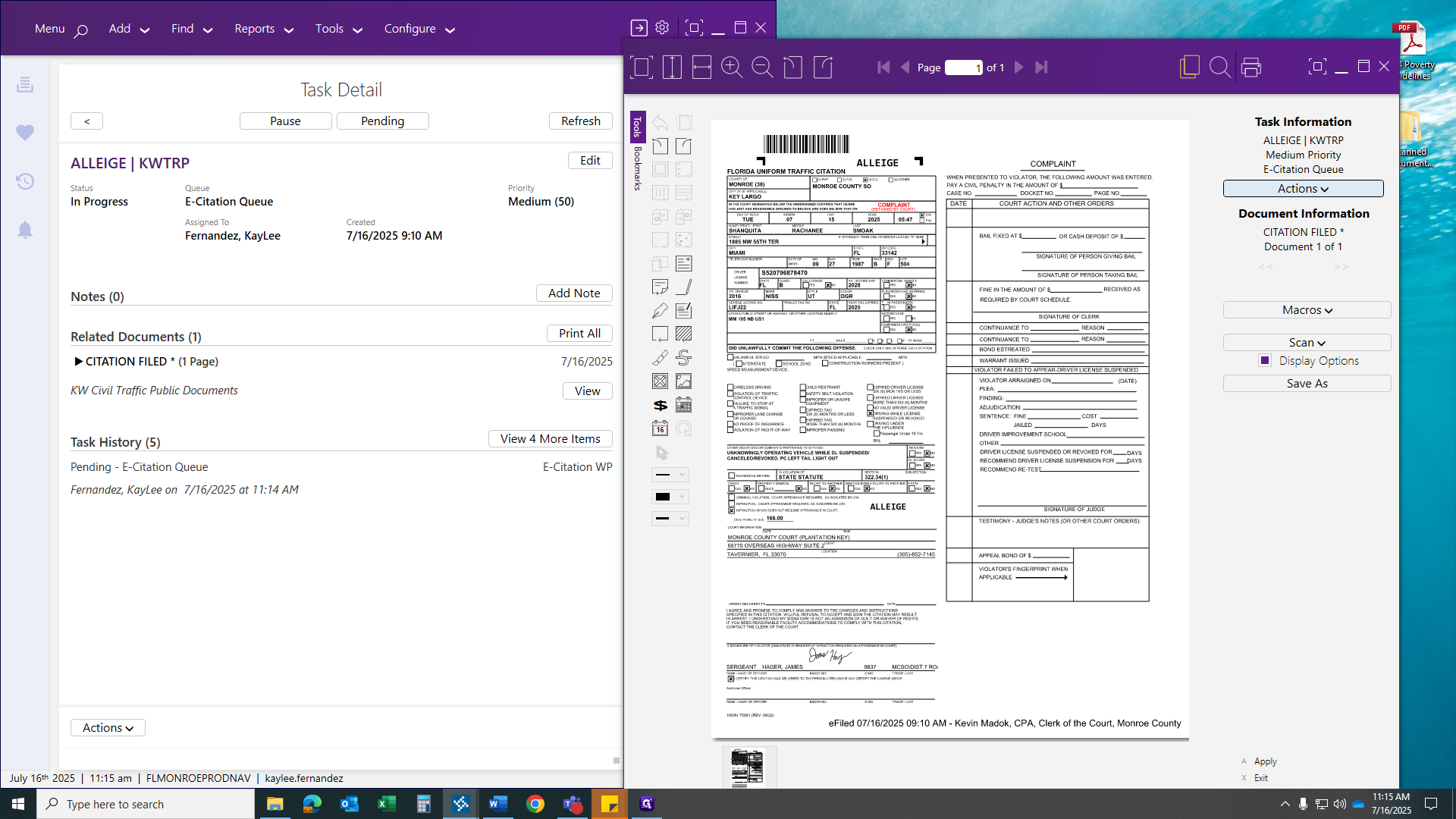Image resolution: width=1456 pixels, height=819 pixels.
Task: Toggle the Display Options checkbox
Action: [x=1265, y=361]
